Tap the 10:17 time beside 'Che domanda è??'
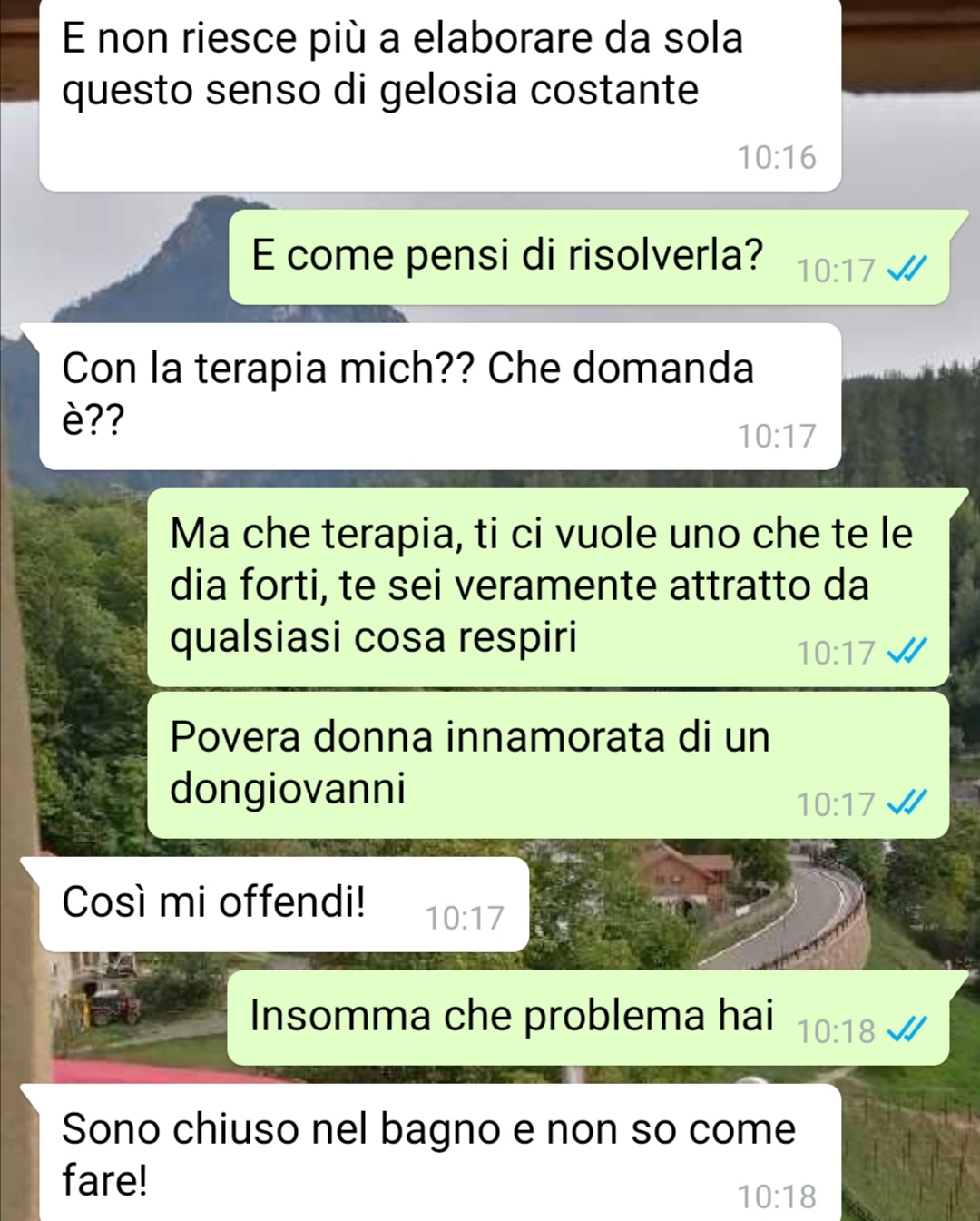980x1221 pixels. 777,436
